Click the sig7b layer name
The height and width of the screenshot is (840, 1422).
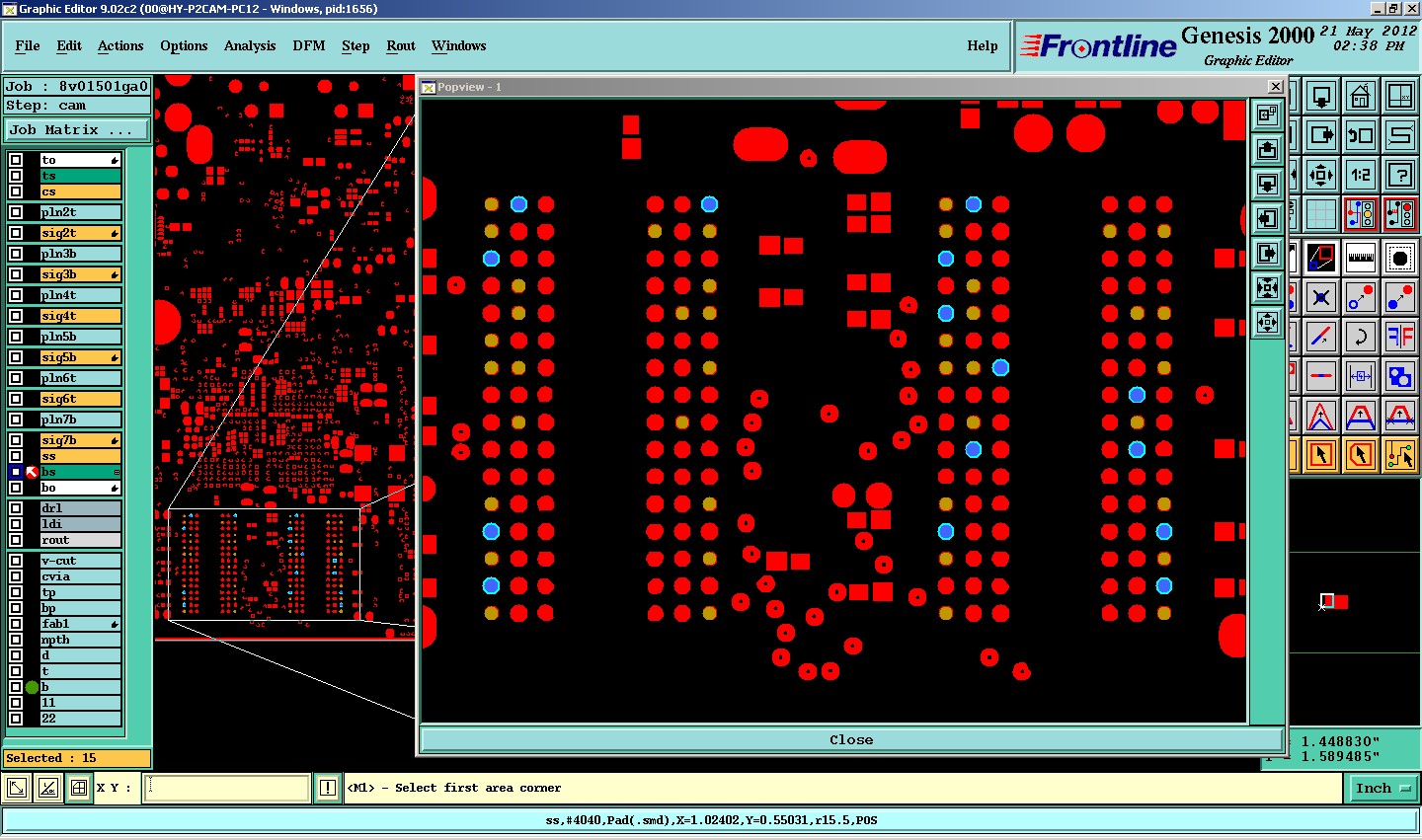pos(81,440)
